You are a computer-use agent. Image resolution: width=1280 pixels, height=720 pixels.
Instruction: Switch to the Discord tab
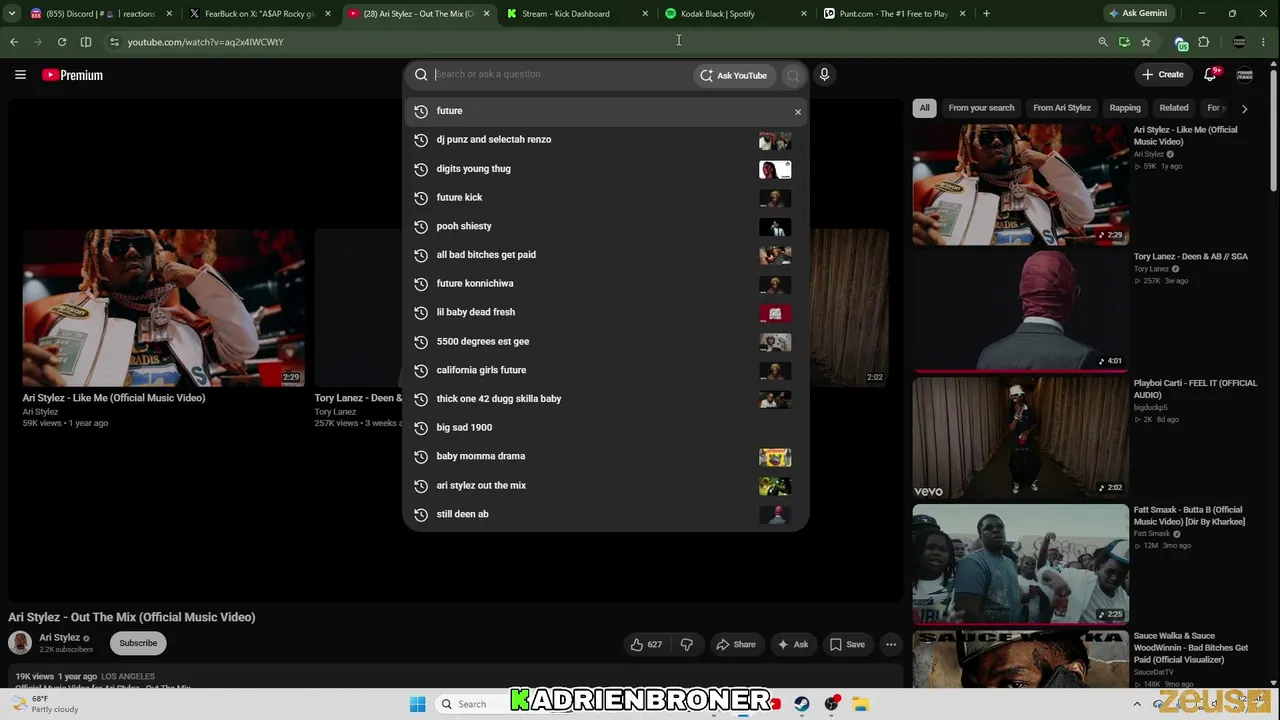[x=101, y=14]
